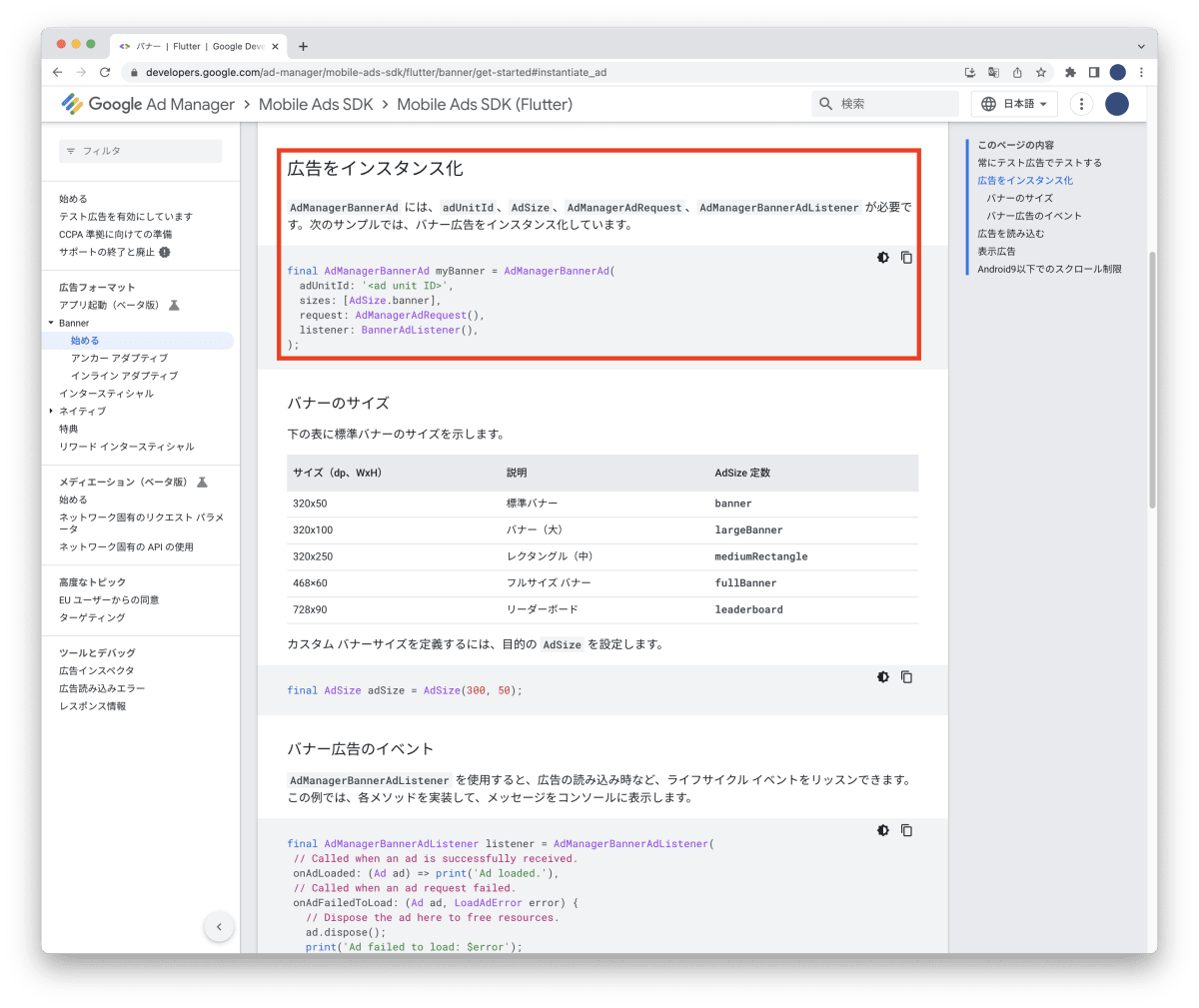This screenshot has width=1199, height=1008.
Task: Open the translate page icon
Action: [993, 72]
